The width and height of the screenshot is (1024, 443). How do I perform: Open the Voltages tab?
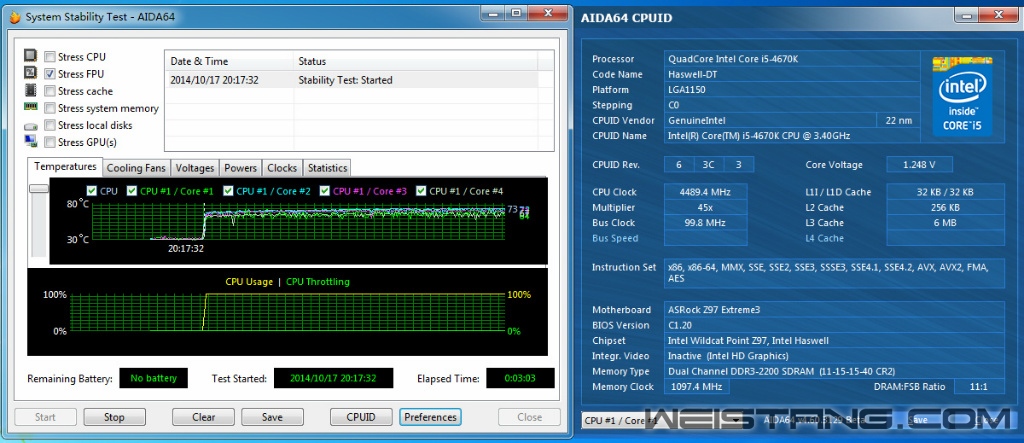[195, 168]
